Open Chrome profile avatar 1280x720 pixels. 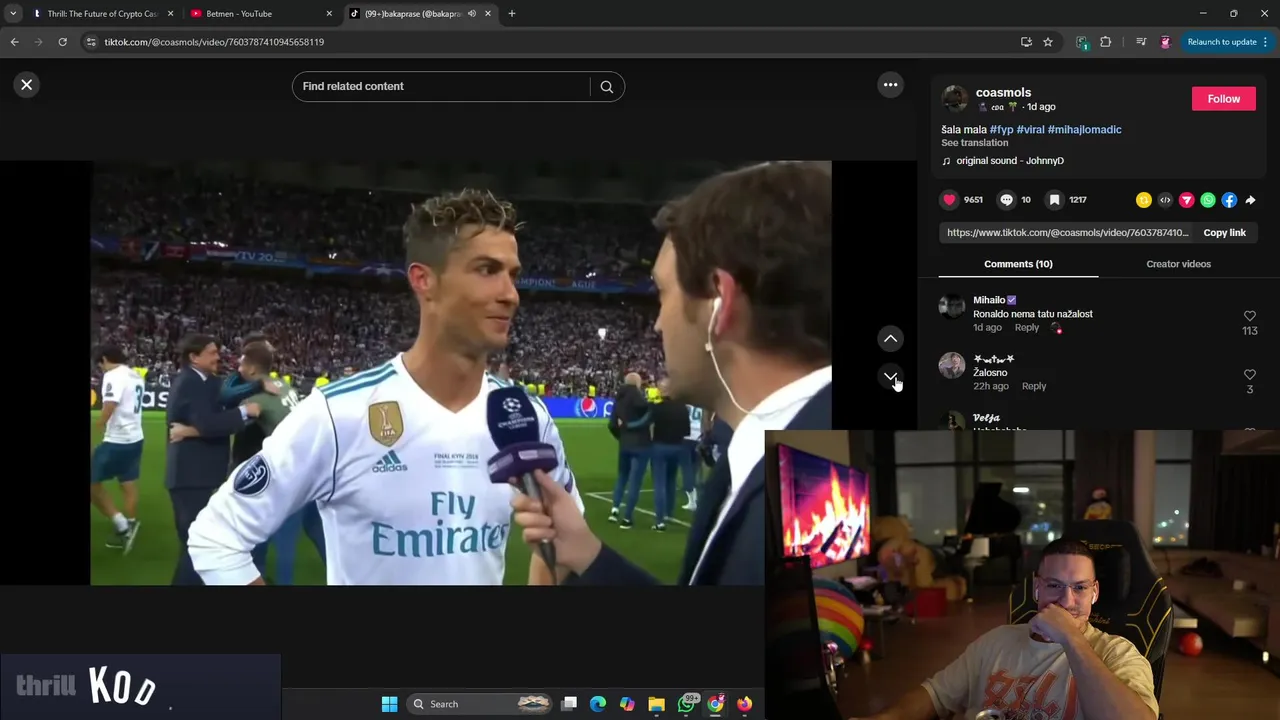click(1165, 42)
